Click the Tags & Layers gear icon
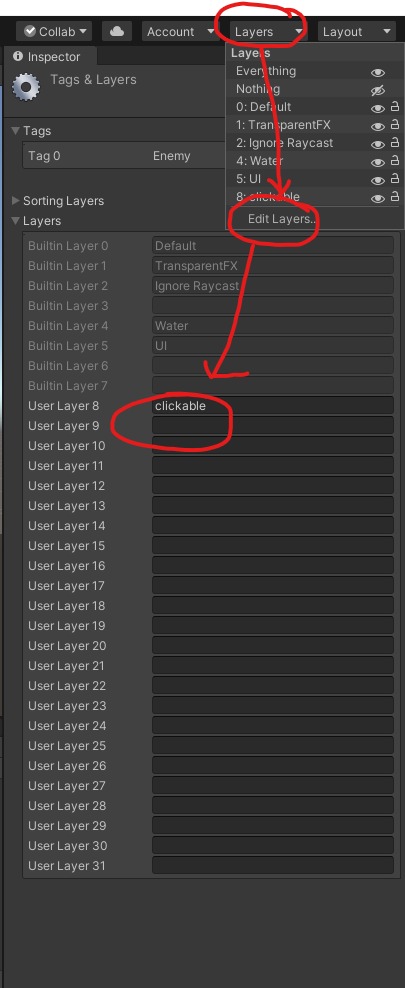The height and width of the screenshot is (988, 405). [26, 87]
